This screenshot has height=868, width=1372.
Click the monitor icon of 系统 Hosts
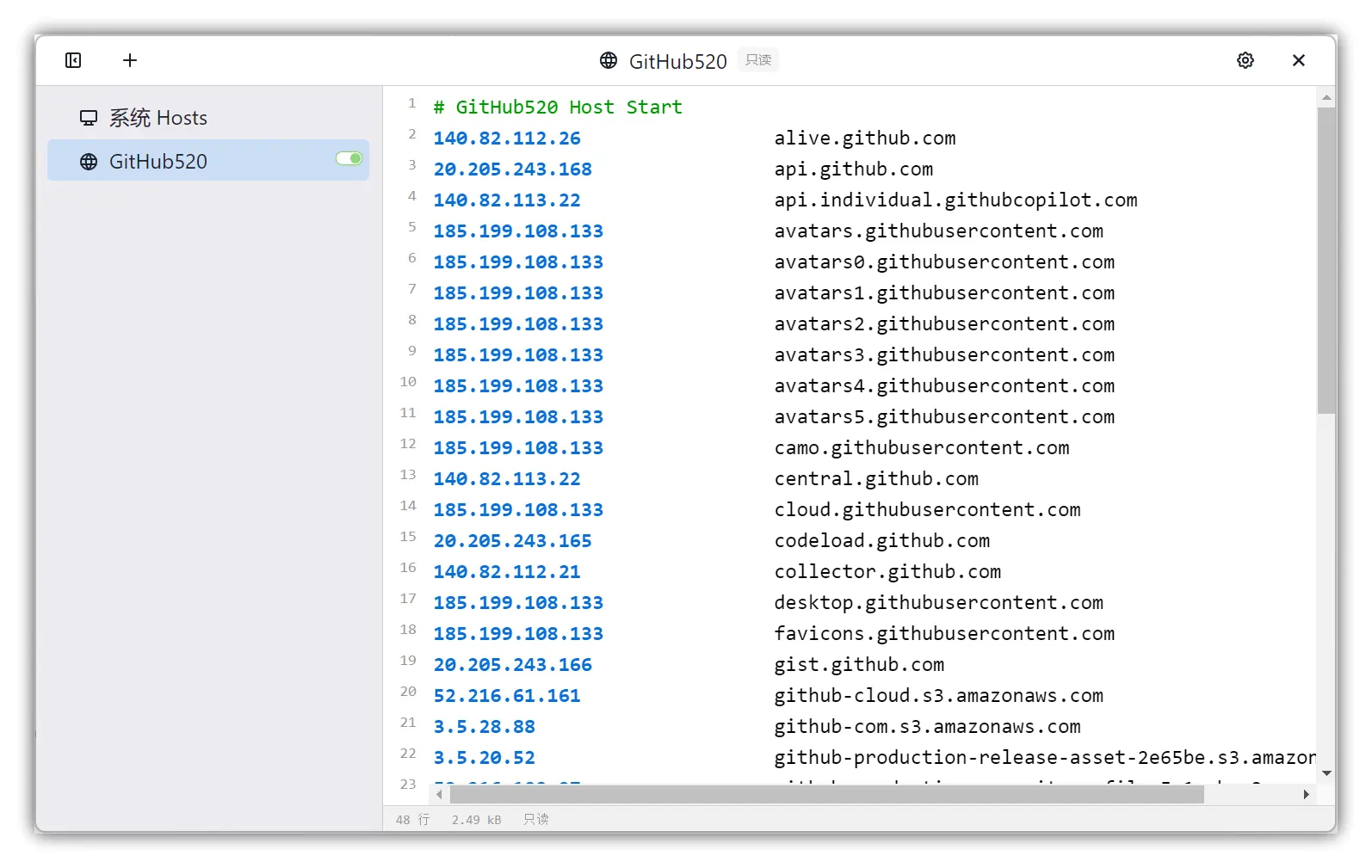coord(89,118)
